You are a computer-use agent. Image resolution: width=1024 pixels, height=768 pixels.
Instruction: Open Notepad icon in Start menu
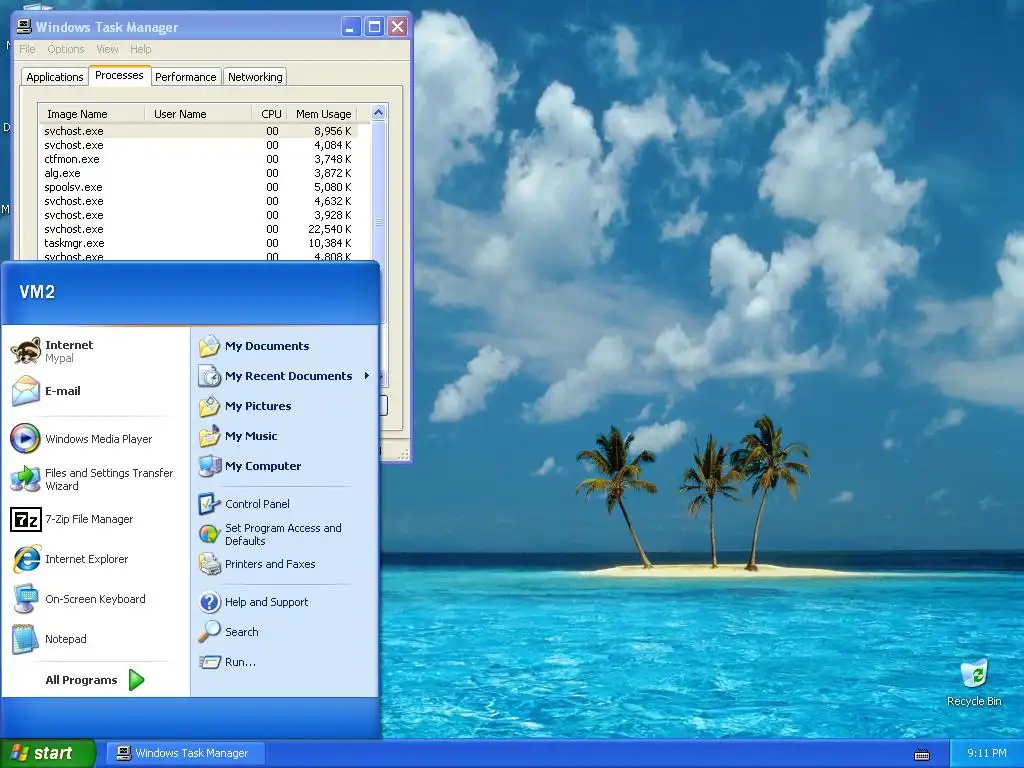click(x=25, y=639)
